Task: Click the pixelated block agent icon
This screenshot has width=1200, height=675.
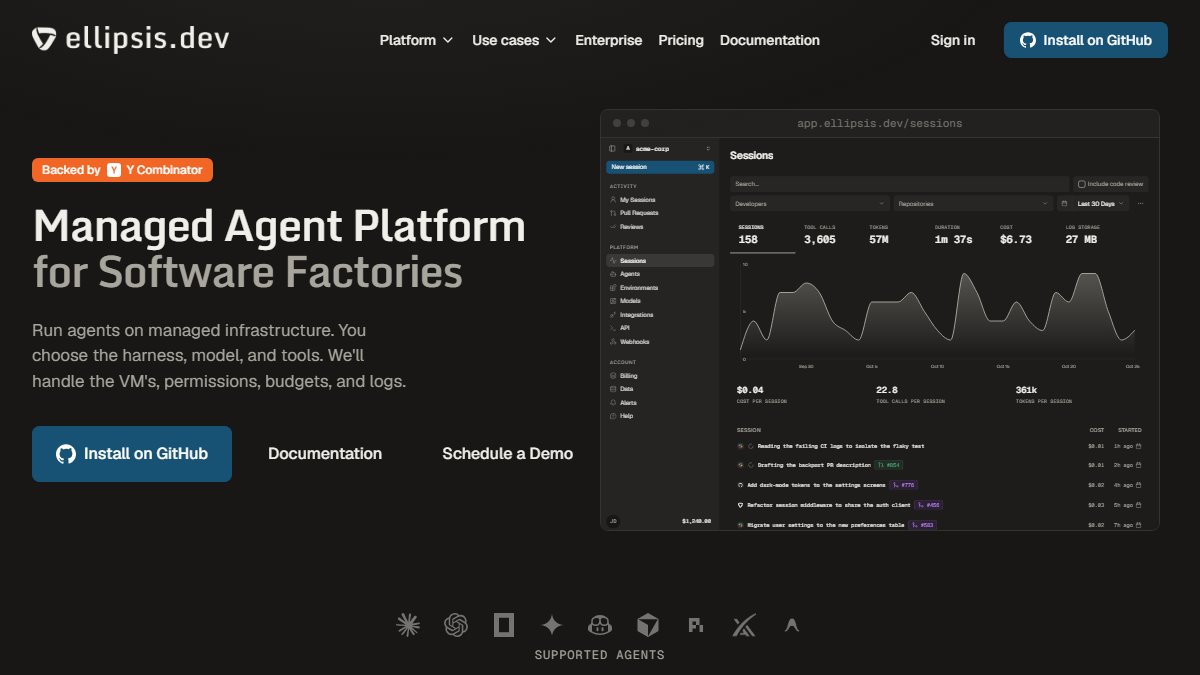Action: (696, 625)
